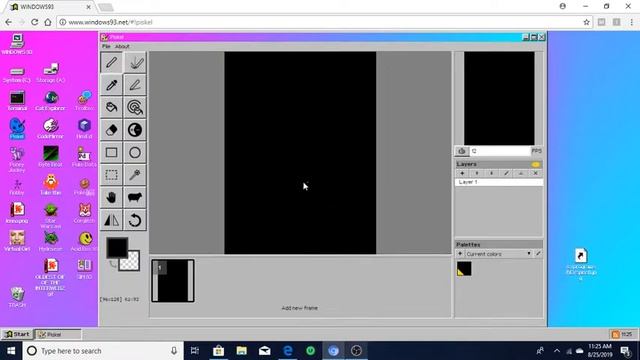This screenshot has width=640, height=360.
Task: Bookmark page with the star icon
Action: point(587,22)
